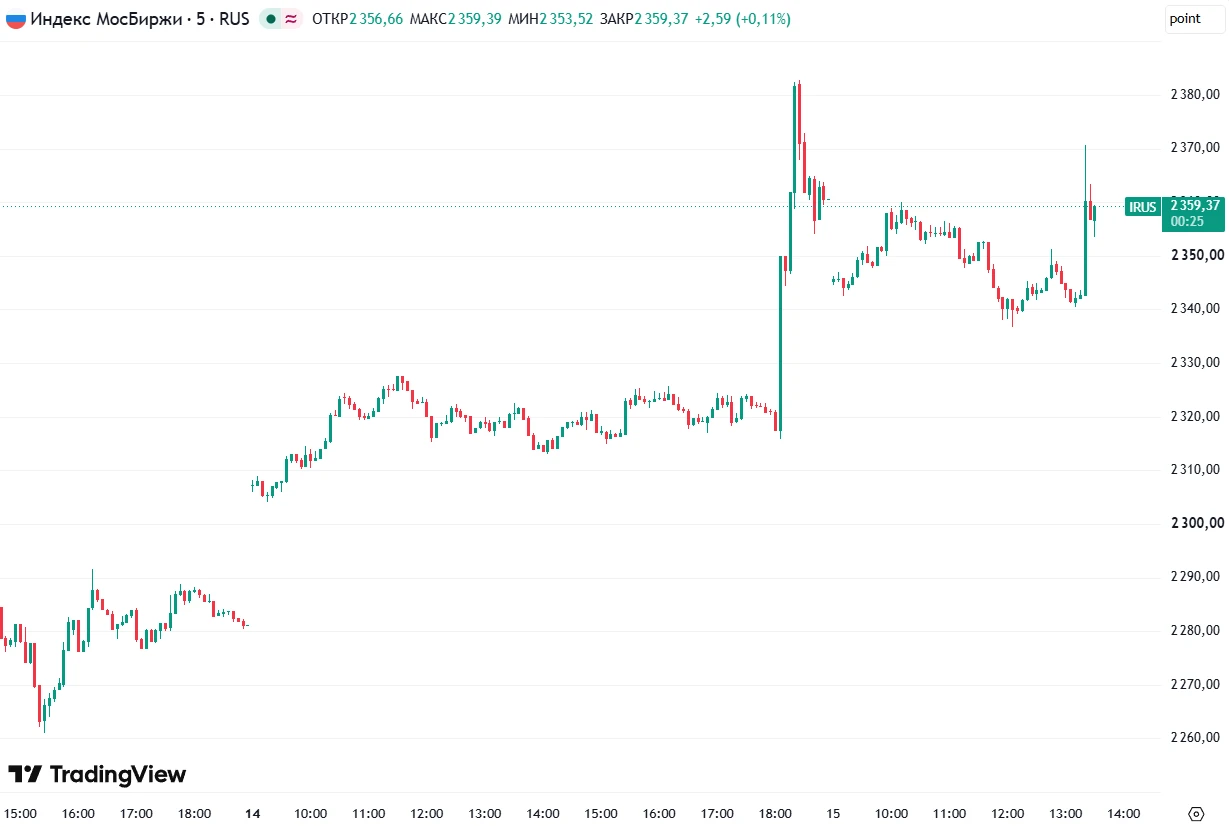Click the 2 260,00 price scale label
Image resolution: width=1229 pixels, height=827 pixels.
click(1195, 737)
